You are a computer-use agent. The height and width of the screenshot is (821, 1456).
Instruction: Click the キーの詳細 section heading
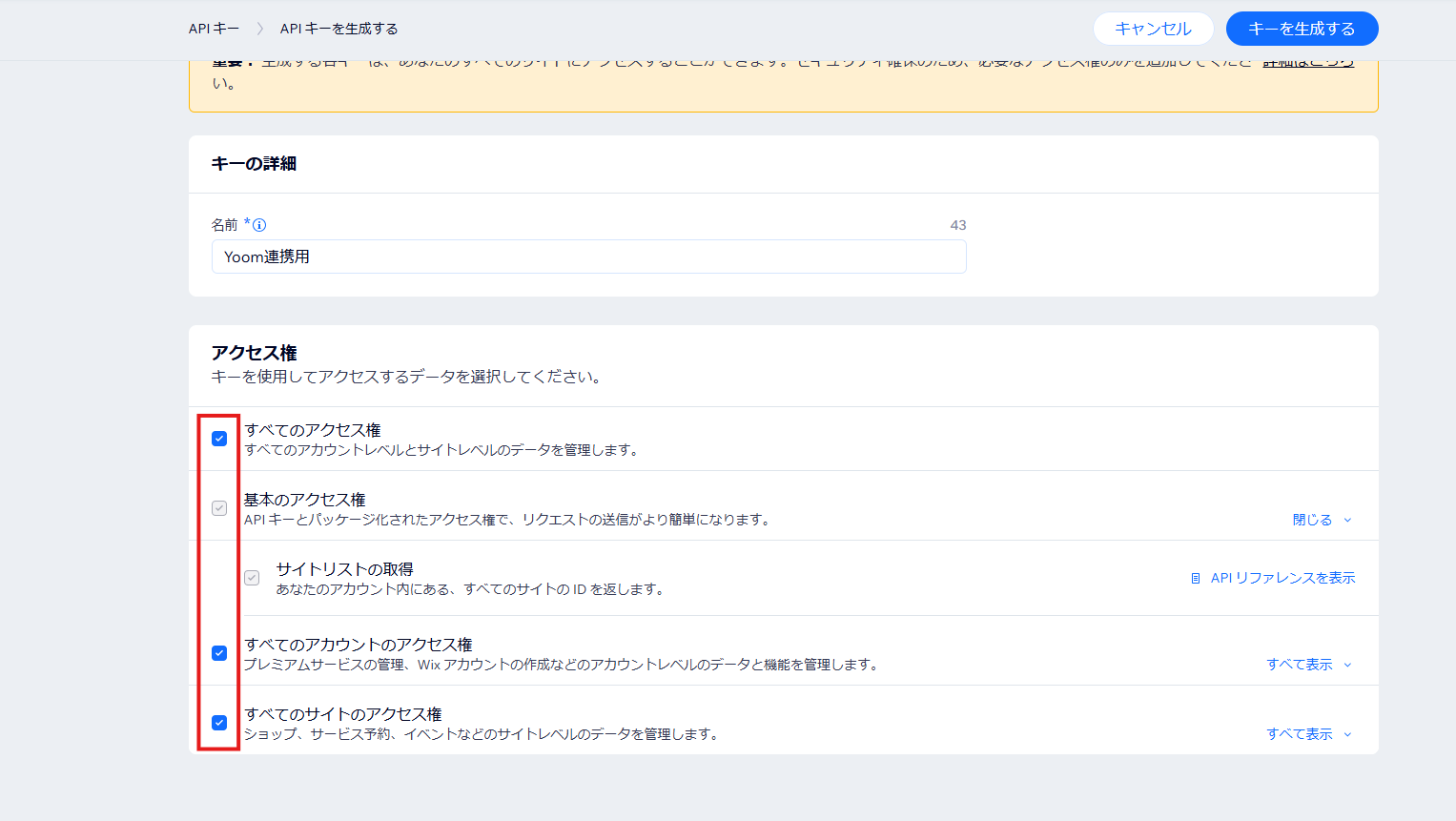[254, 164]
